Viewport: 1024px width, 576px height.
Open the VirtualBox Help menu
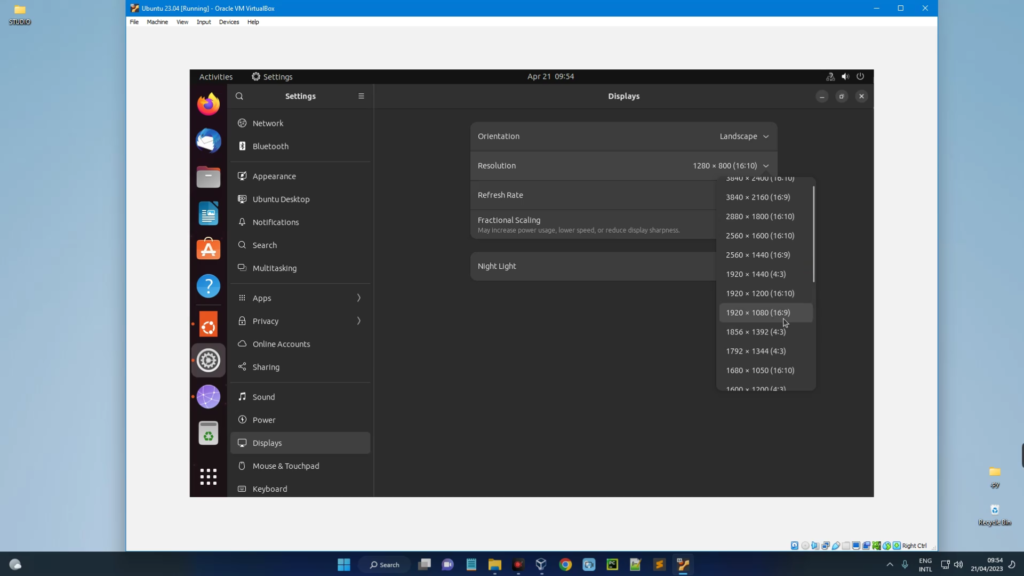click(x=253, y=22)
